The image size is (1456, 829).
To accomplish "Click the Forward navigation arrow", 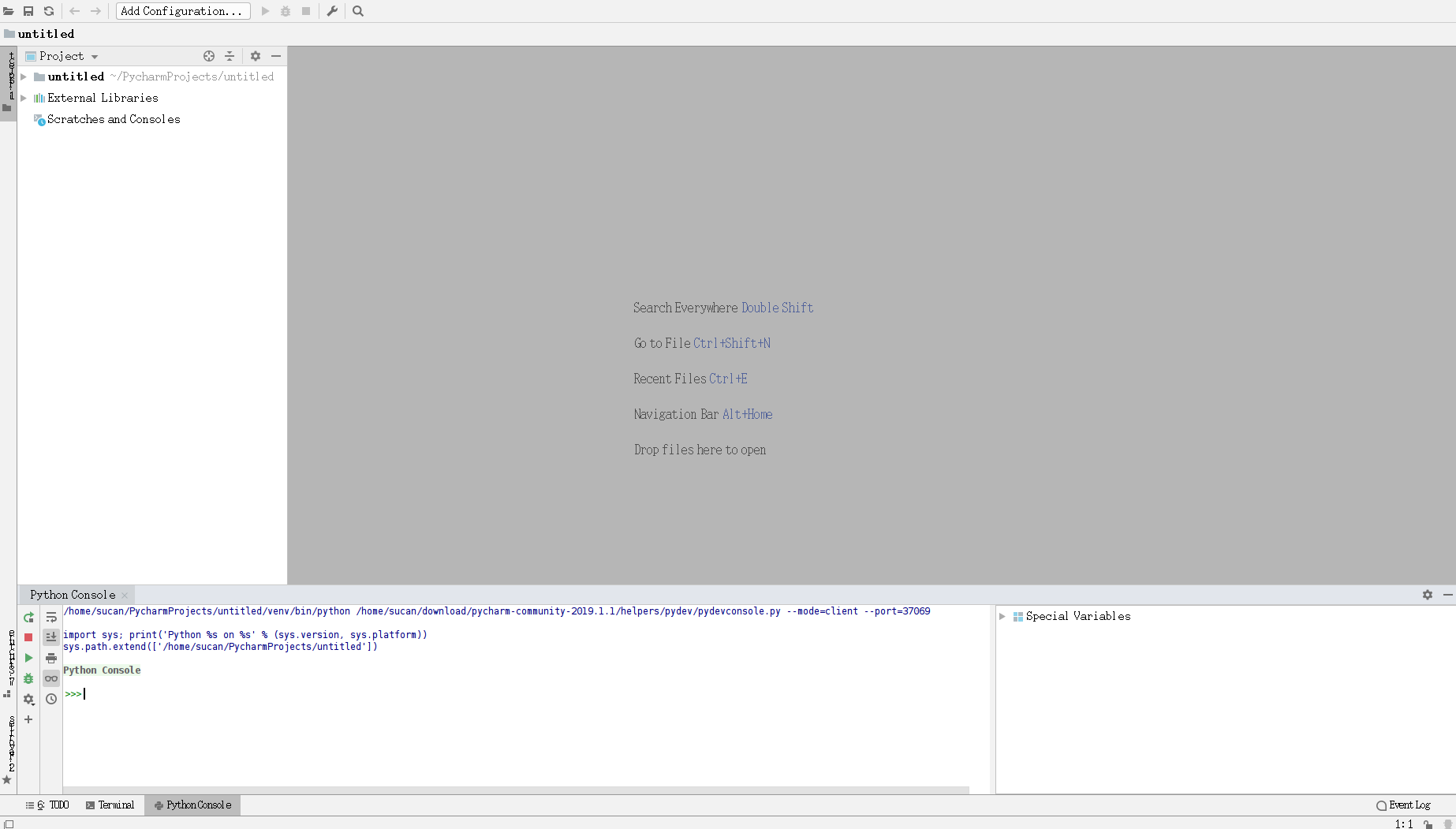I will pos(95,11).
